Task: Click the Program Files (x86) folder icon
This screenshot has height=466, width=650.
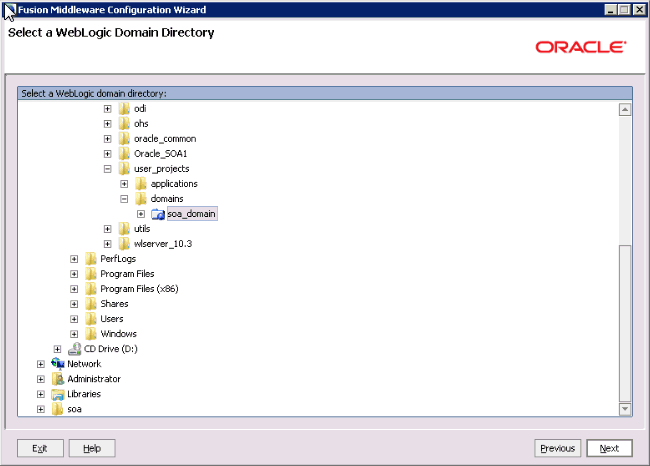Action: 91,289
